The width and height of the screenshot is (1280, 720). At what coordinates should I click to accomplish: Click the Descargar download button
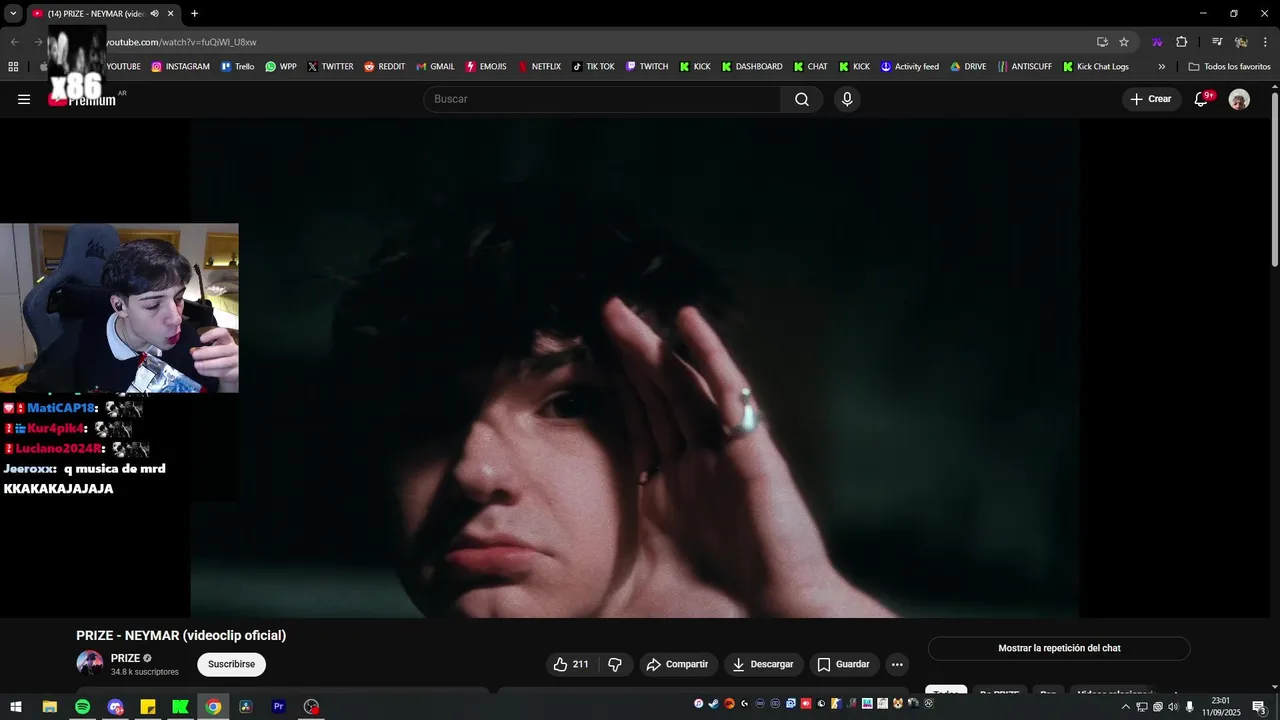762,664
